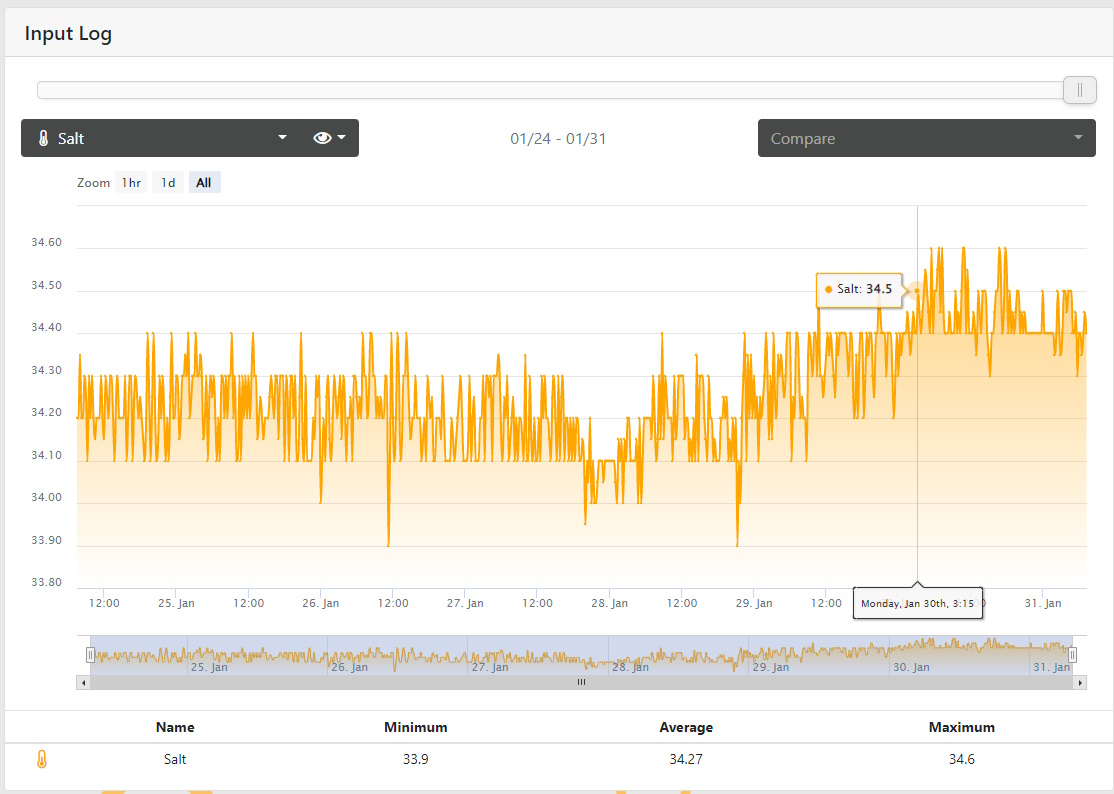Screen dimensions: 1114x794
Task: Click the thermometer icon in Salt dropdown
Action: click(43, 138)
